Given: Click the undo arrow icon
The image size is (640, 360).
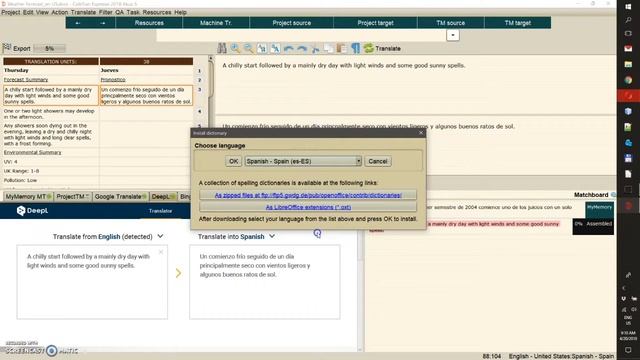Looking at the screenshot, I should 289,49.
